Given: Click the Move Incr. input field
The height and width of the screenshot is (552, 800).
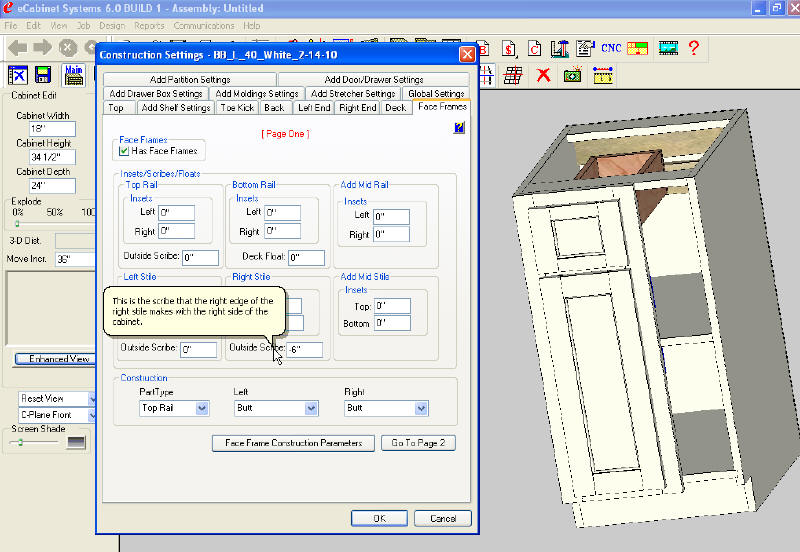Looking at the screenshot, I should pos(75,259).
